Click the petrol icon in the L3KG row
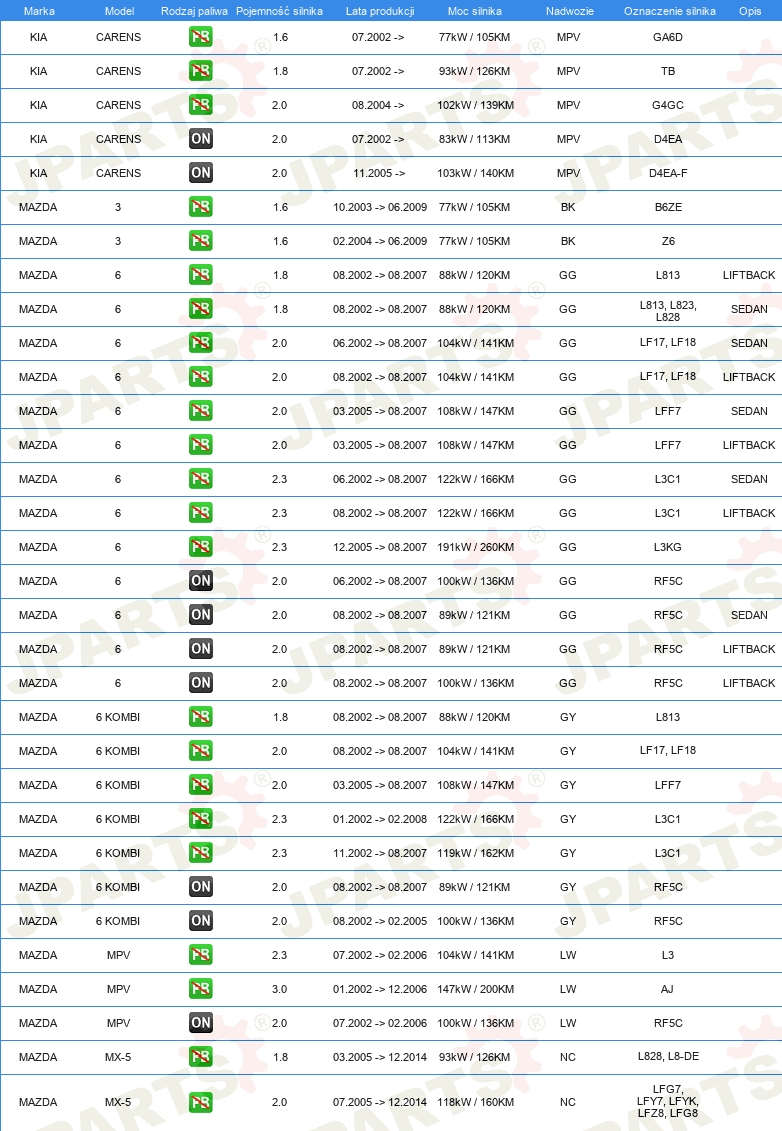The height and width of the screenshot is (1131, 782). 201,547
